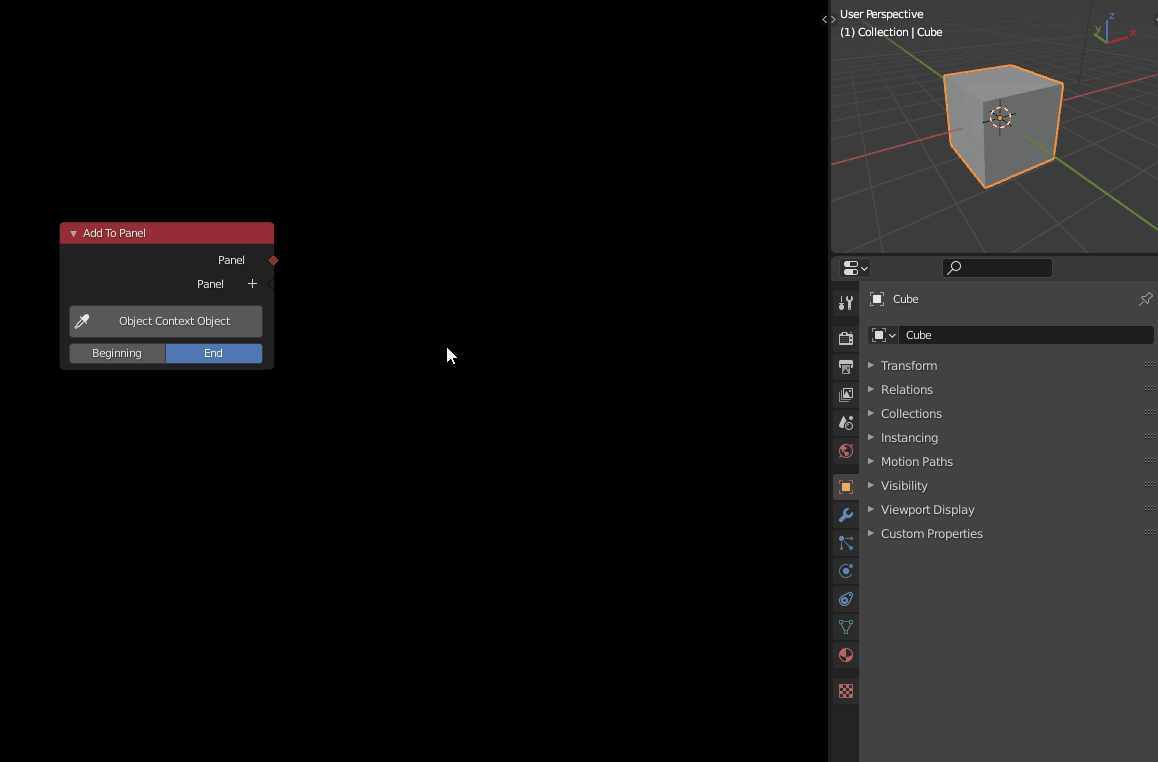Click the Object Context Object eyedropper button
Viewport: 1158px width, 762px height.
point(82,321)
